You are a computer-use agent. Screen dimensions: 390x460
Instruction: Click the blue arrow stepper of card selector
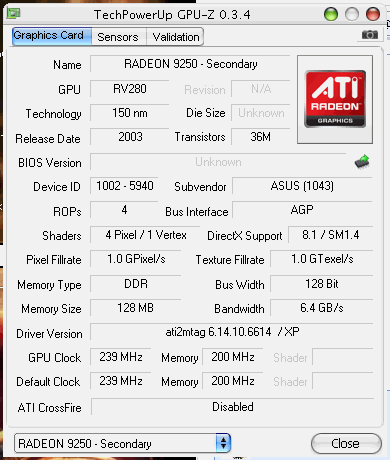[223, 443]
